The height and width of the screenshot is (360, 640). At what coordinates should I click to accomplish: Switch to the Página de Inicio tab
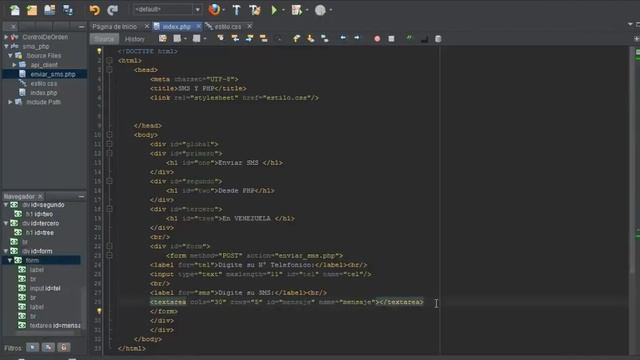pyautogui.click(x=115, y=27)
